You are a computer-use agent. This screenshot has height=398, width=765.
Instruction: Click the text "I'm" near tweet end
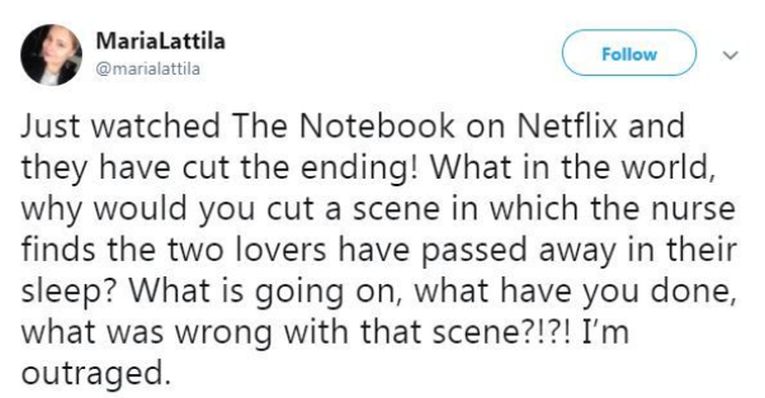pyautogui.click(x=605, y=332)
